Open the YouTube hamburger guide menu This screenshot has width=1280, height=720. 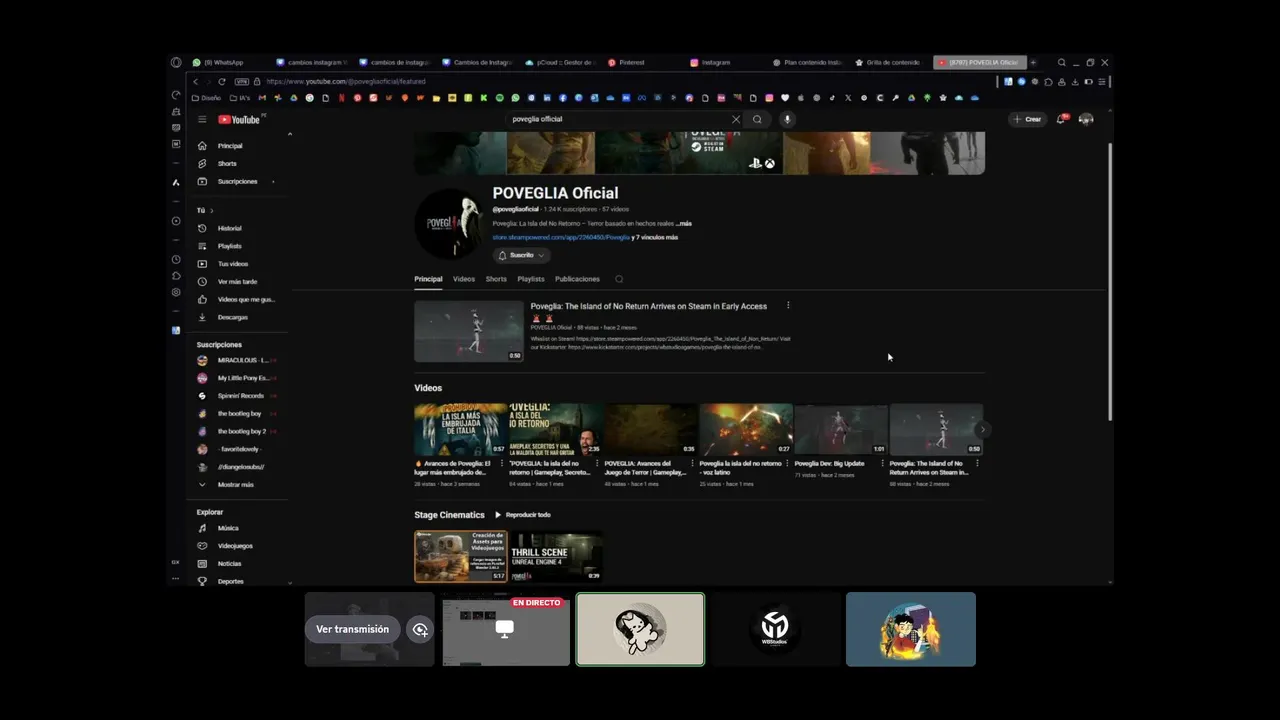202,119
